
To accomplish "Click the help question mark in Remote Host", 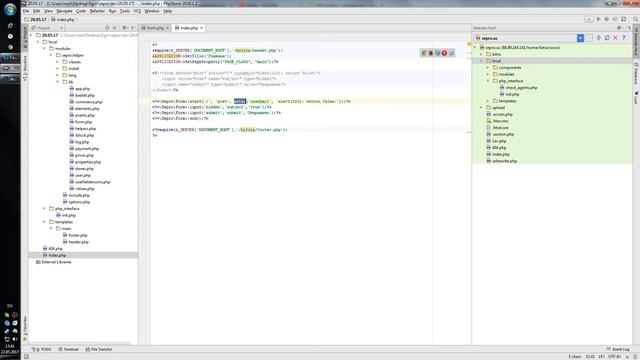I will [x=624, y=38].
